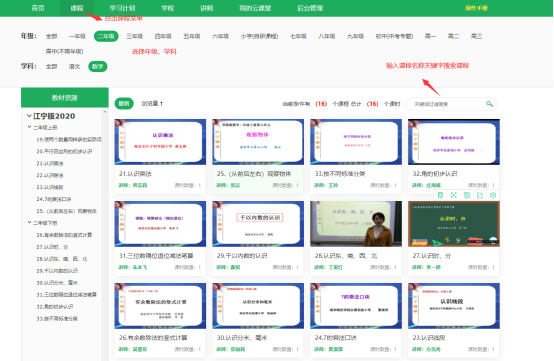Open the 后台管理 menu
Viewport: 554px width, 361px height.
310,8
